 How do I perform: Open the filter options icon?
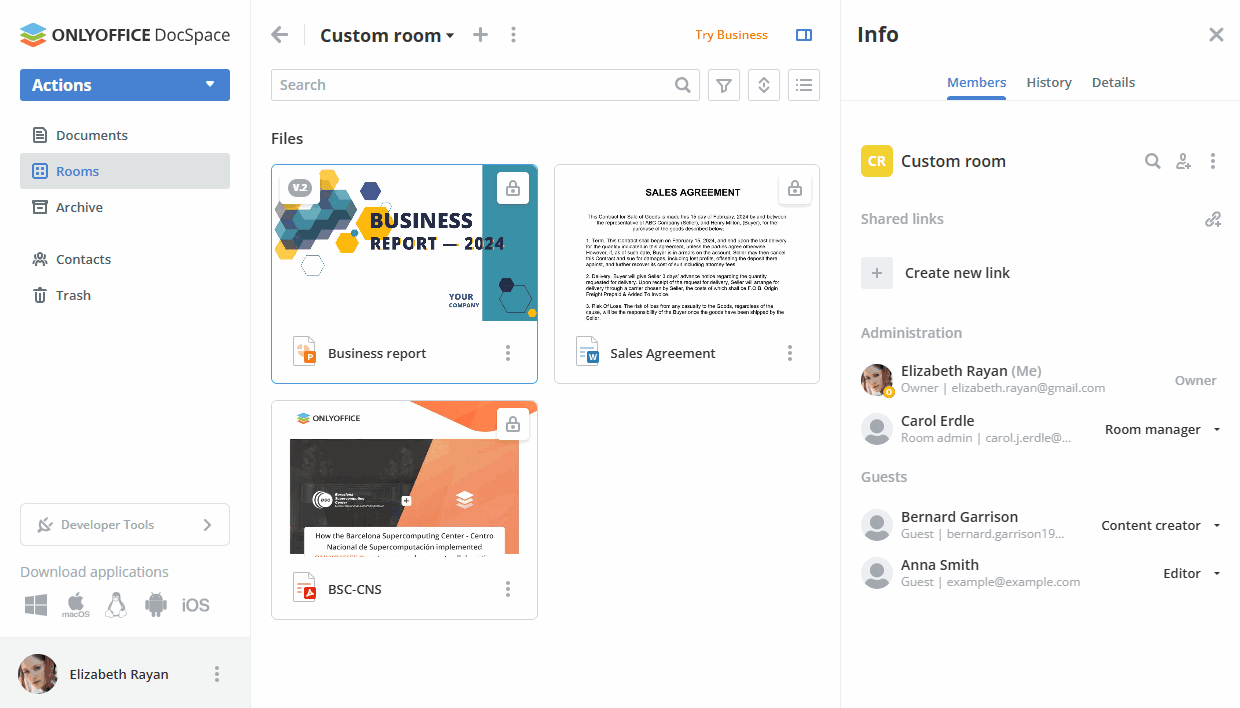724,85
